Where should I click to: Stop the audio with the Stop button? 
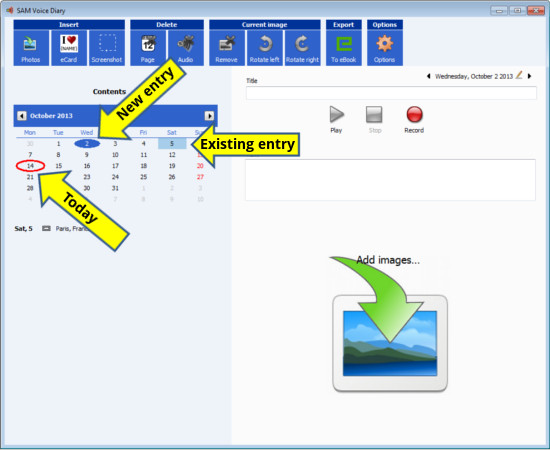pos(374,119)
